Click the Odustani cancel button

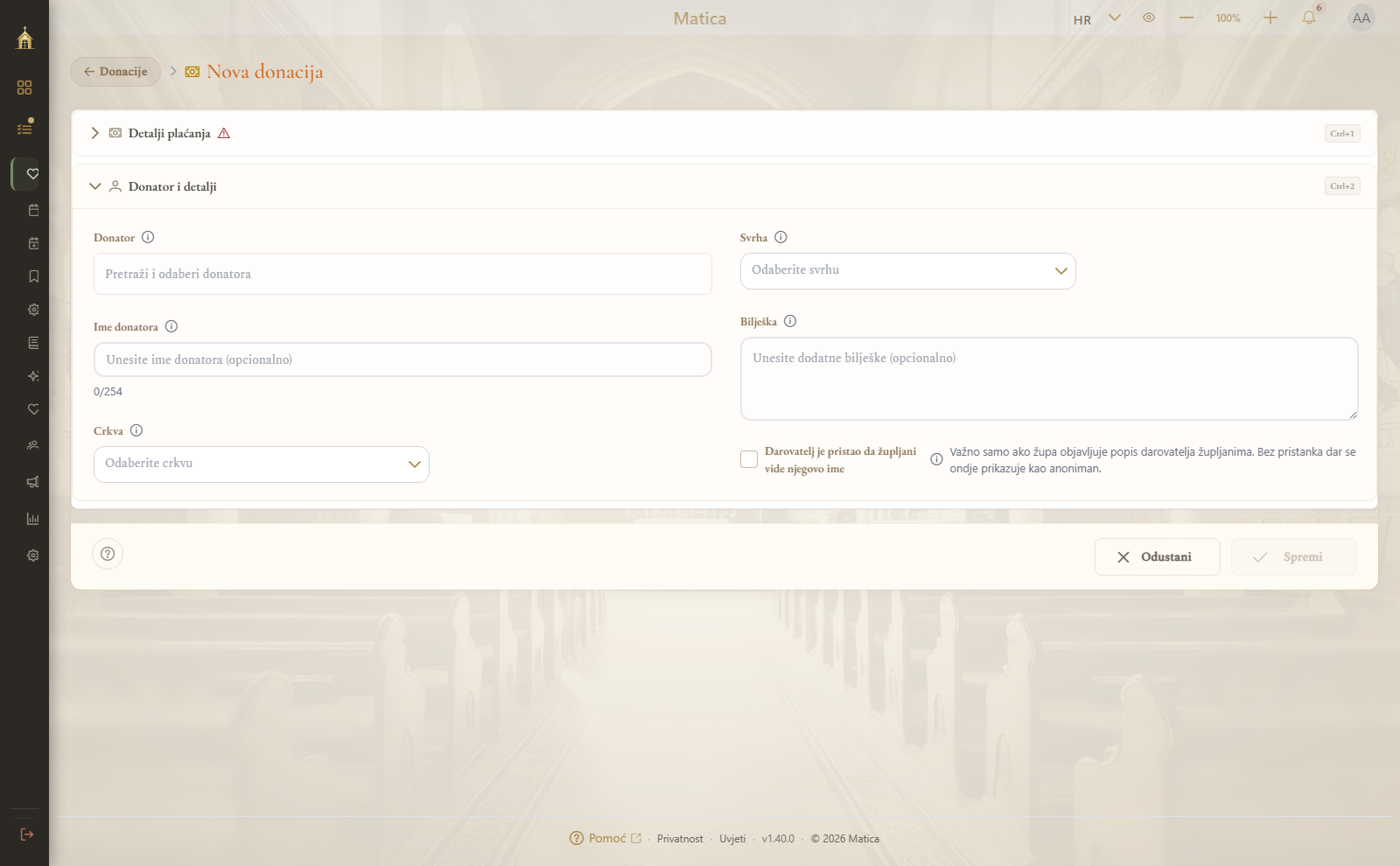coord(1157,557)
